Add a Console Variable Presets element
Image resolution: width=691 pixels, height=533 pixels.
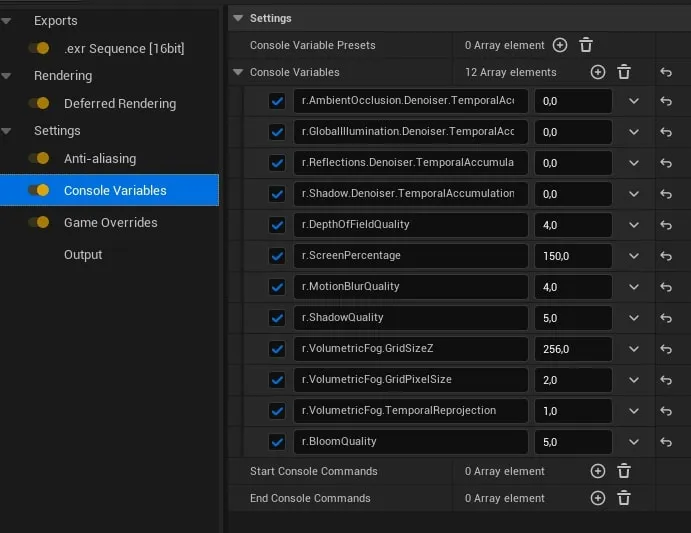point(560,45)
